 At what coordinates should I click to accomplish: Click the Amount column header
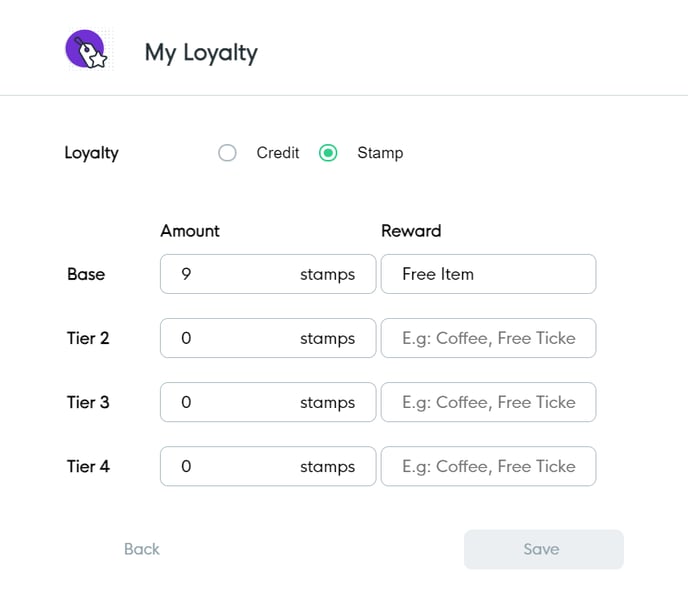(x=190, y=231)
